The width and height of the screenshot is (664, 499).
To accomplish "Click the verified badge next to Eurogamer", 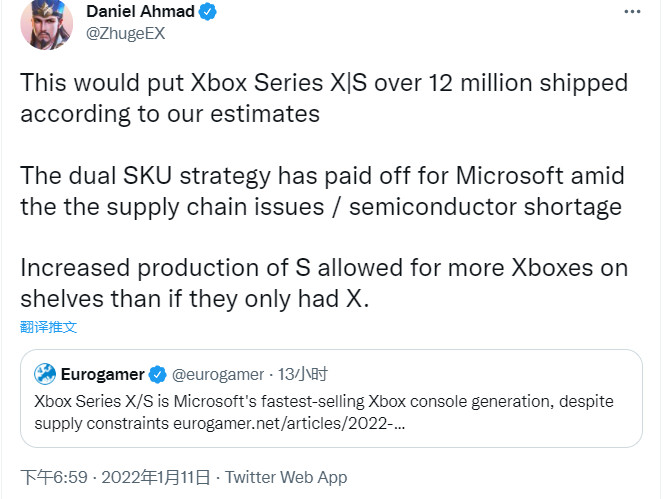I will (x=157, y=375).
